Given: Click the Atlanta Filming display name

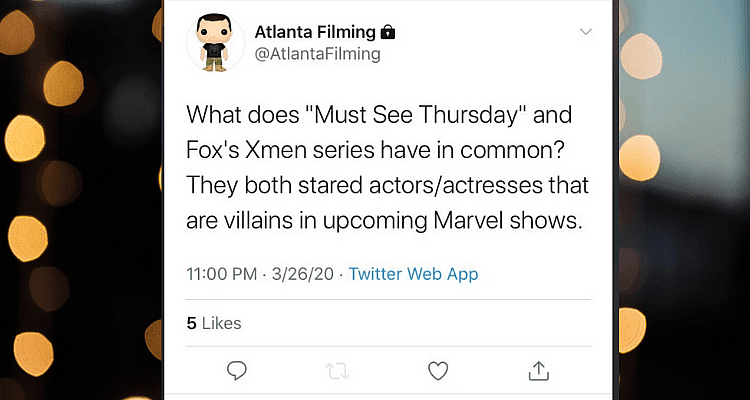Looking at the screenshot, I should [317, 32].
